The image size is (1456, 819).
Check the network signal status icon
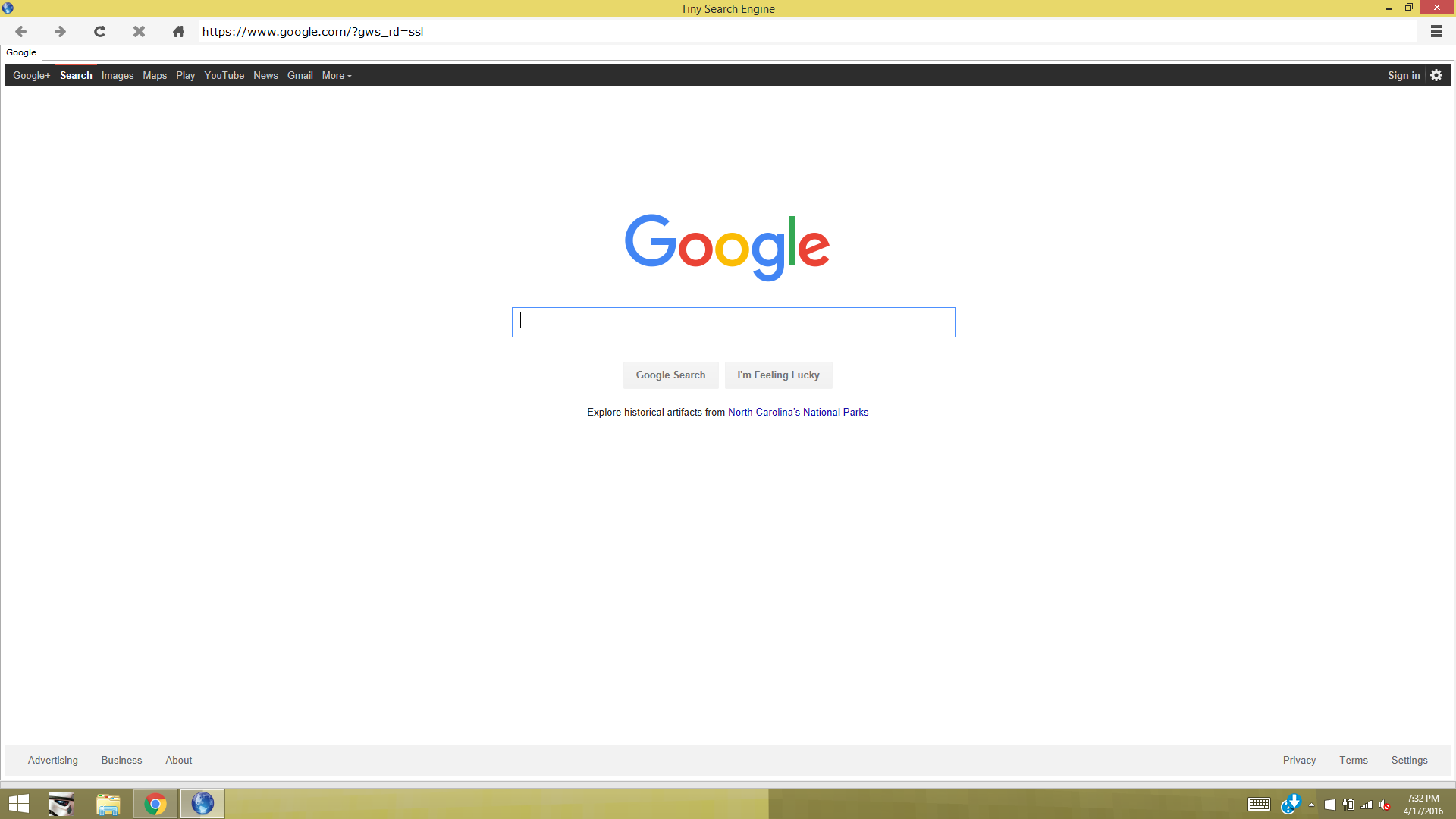pos(1367,805)
